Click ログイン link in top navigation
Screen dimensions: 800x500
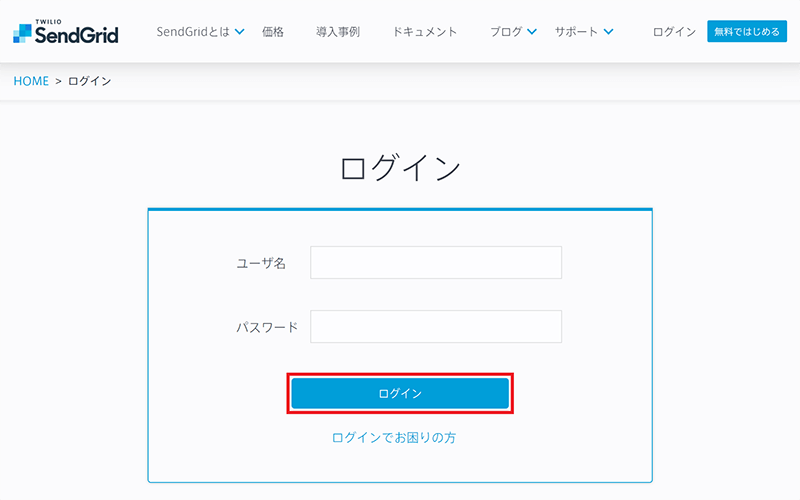[x=674, y=32]
